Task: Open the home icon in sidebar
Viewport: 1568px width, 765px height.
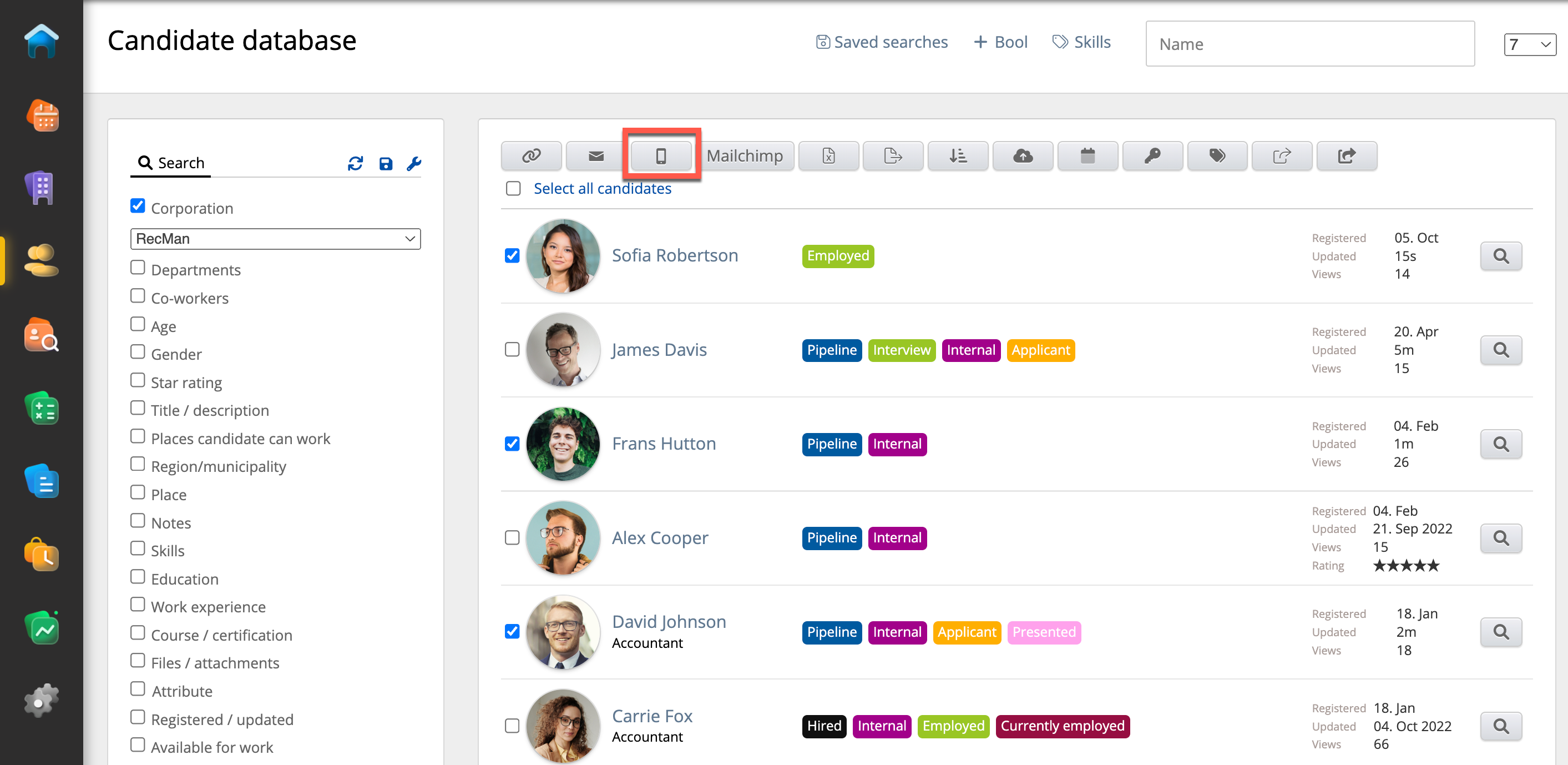Action: [x=42, y=42]
